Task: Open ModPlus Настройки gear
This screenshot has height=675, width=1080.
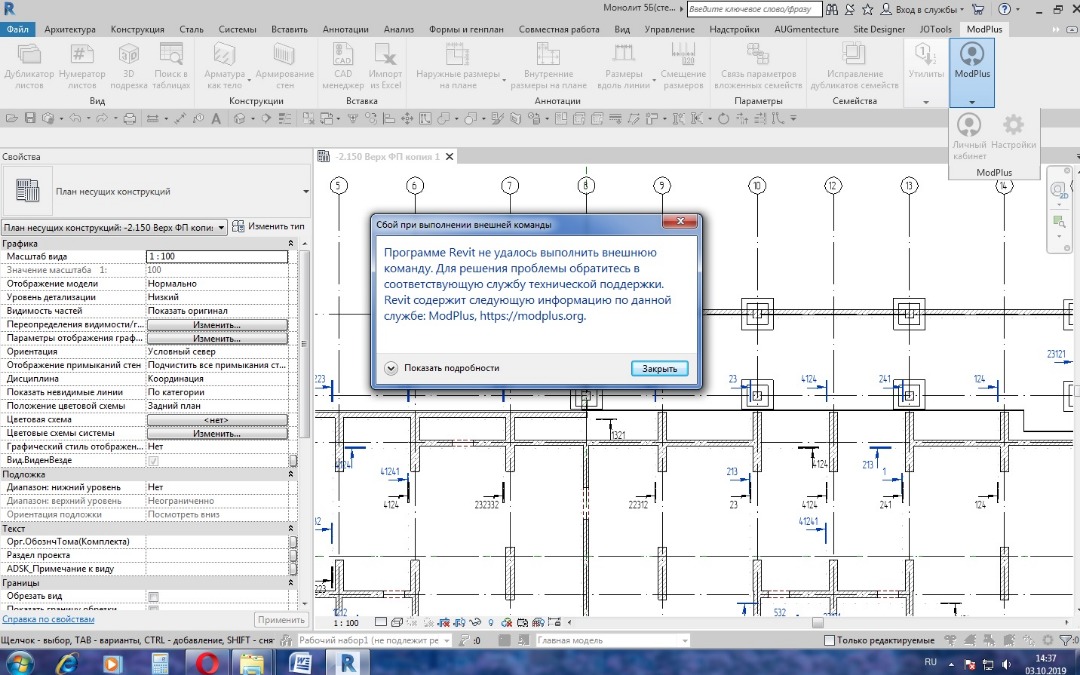Action: tap(1013, 133)
